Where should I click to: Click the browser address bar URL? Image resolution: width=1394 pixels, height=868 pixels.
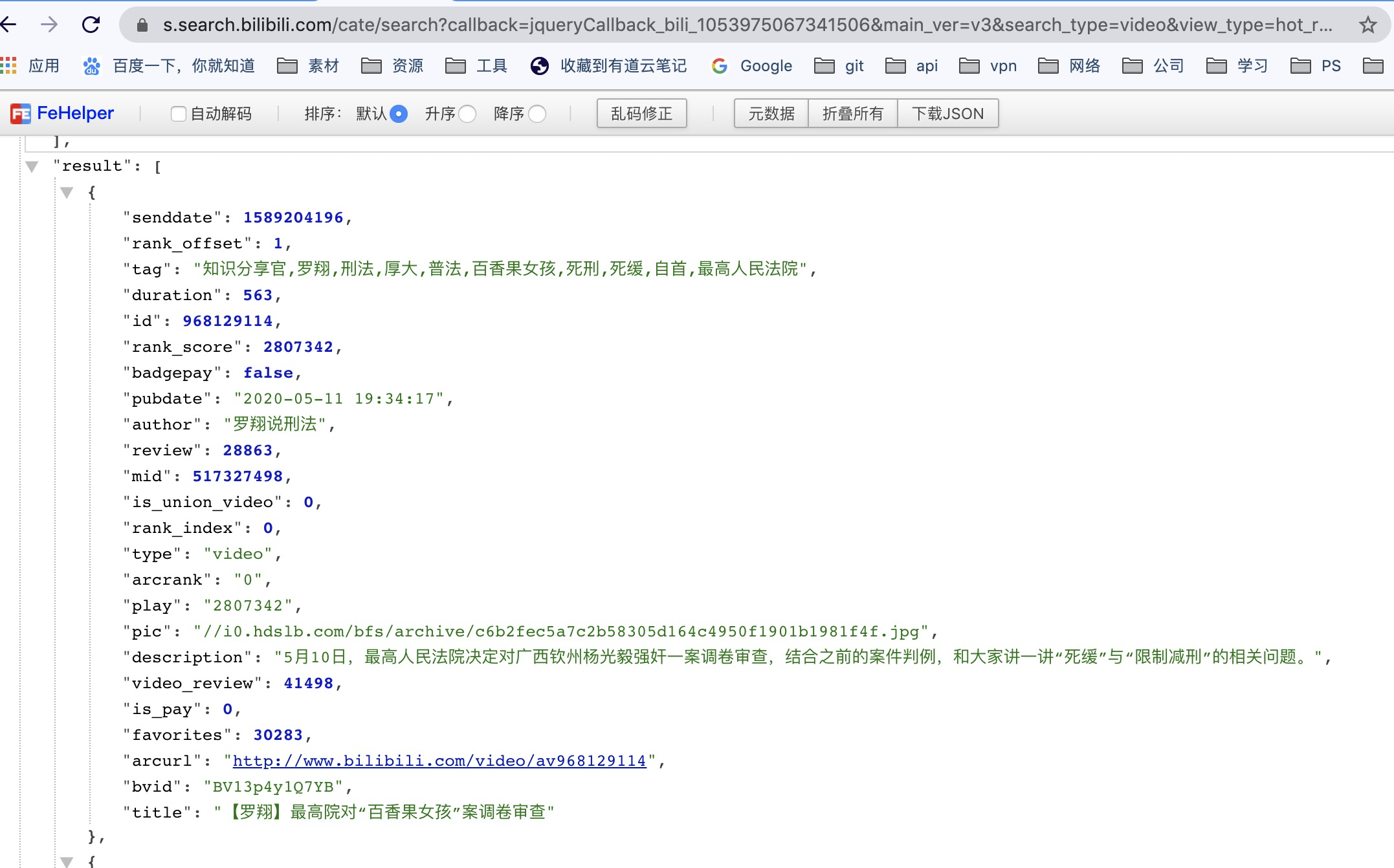744,25
